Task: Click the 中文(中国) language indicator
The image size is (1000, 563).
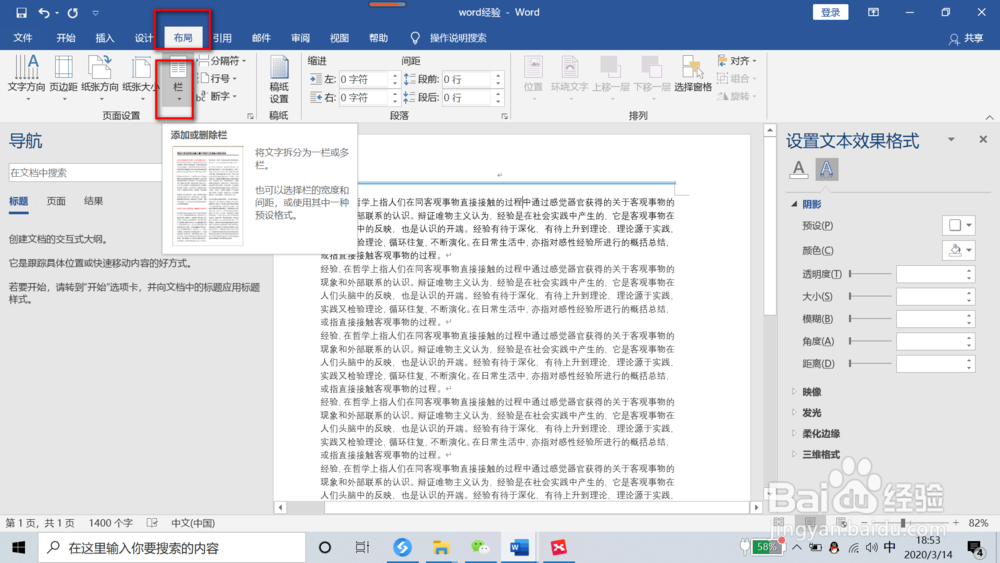Action: click(x=193, y=523)
